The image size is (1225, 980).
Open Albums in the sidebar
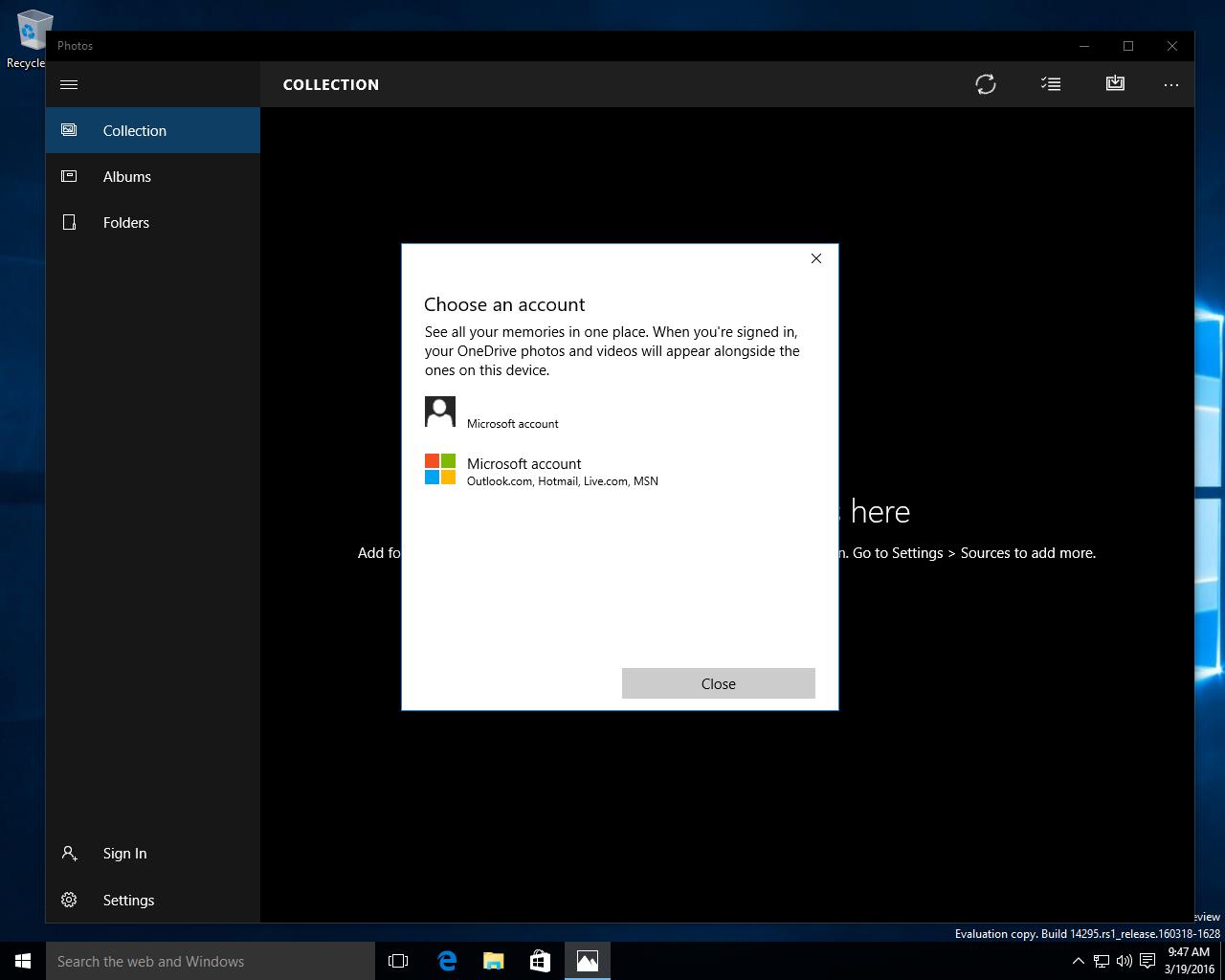click(153, 176)
